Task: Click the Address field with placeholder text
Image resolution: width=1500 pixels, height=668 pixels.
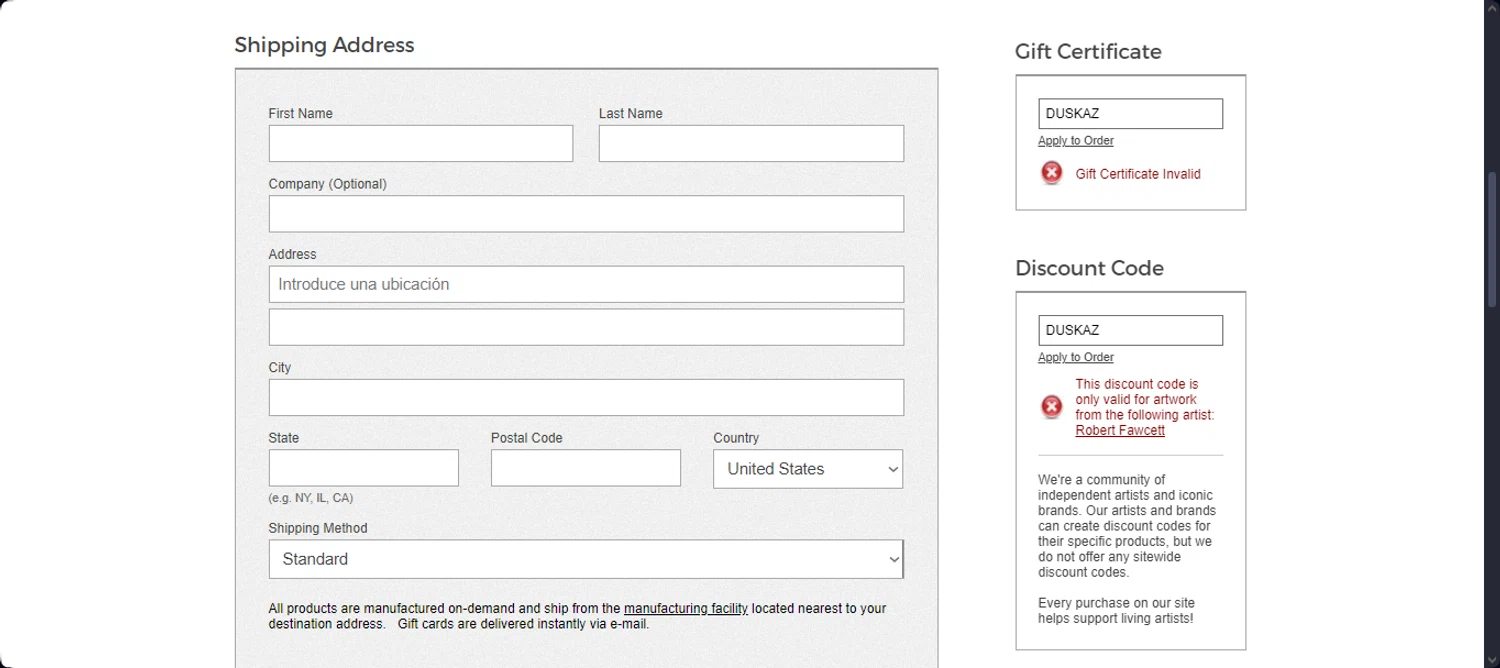Action: tap(585, 284)
